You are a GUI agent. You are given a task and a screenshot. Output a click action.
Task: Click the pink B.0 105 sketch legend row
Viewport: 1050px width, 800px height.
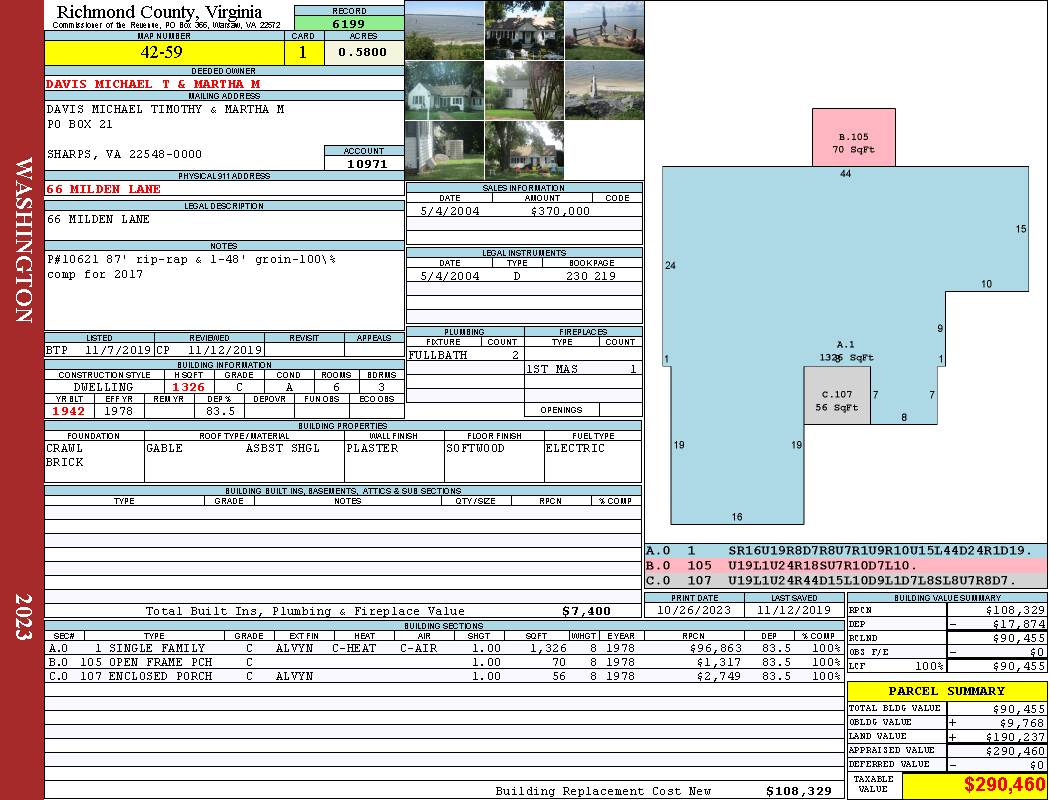845,565
